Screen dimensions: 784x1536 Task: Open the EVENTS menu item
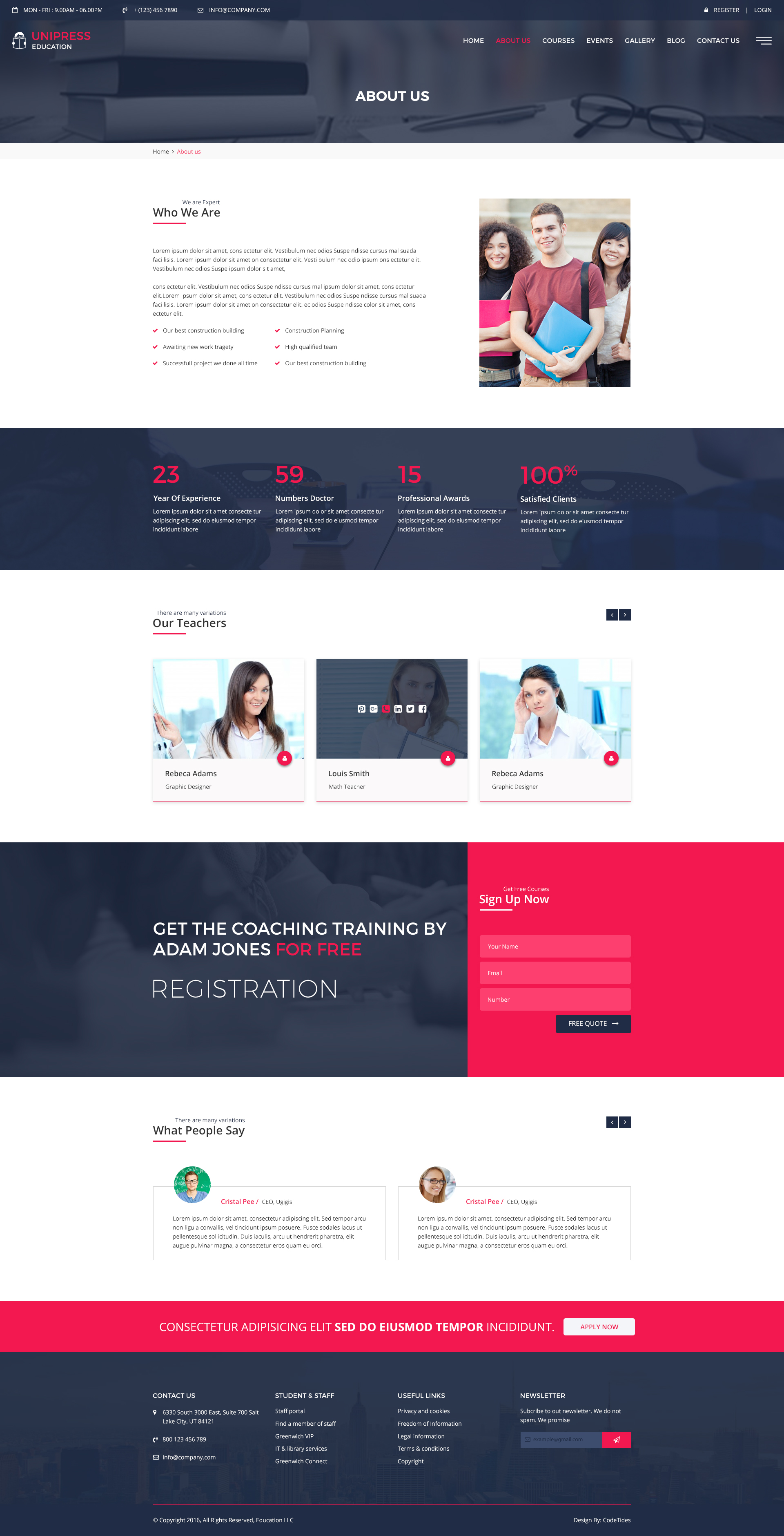coord(600,40)
